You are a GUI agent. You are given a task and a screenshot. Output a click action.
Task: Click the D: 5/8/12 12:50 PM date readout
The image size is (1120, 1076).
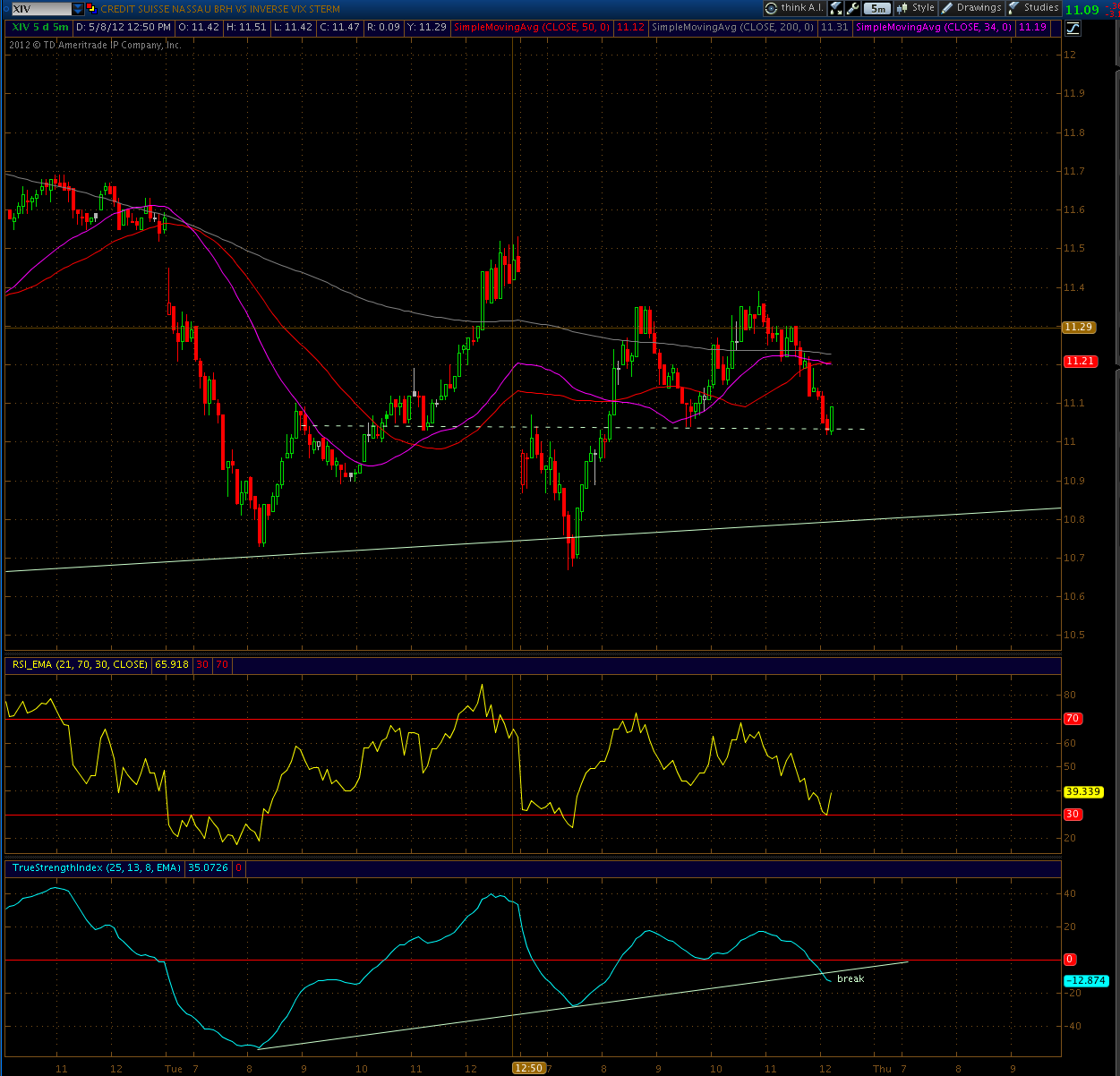124,27
